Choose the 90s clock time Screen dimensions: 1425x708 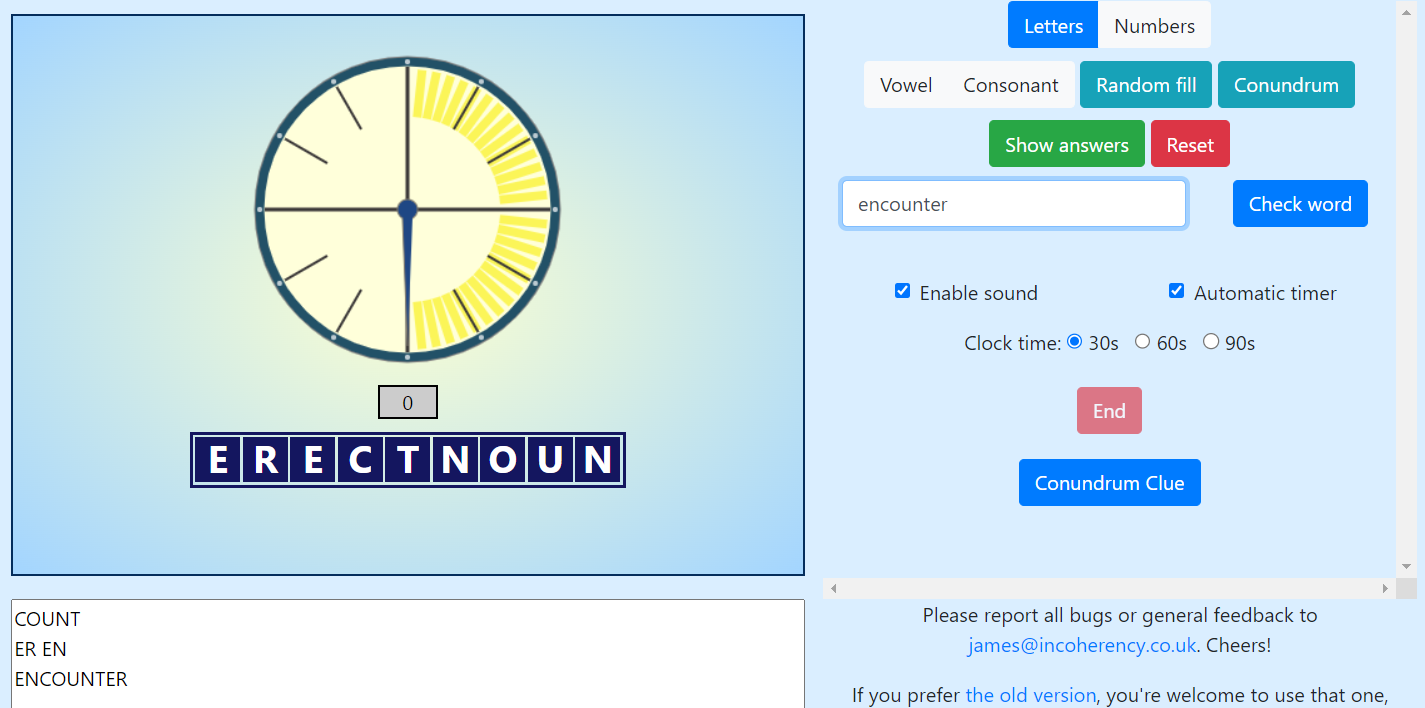click(x=1211, y=341)
